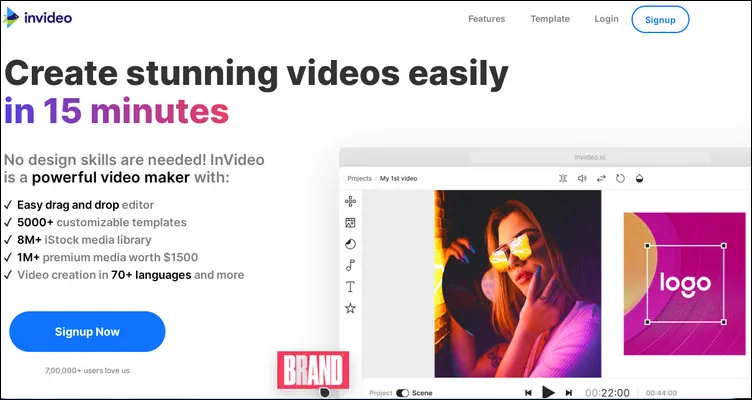Open the image media icon in the sidebar
752x400 pixels.
point(351,223)
